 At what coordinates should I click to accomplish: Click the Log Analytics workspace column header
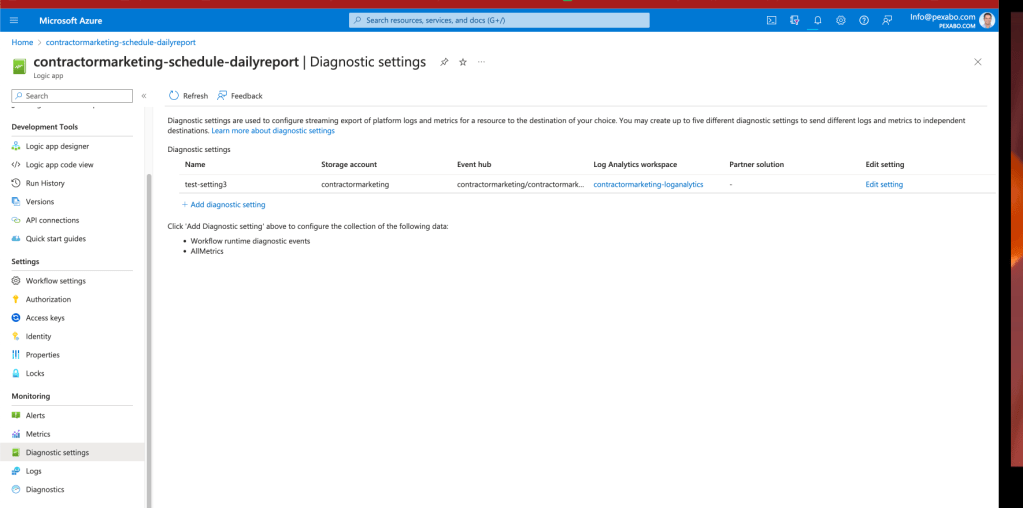[635, 164]
